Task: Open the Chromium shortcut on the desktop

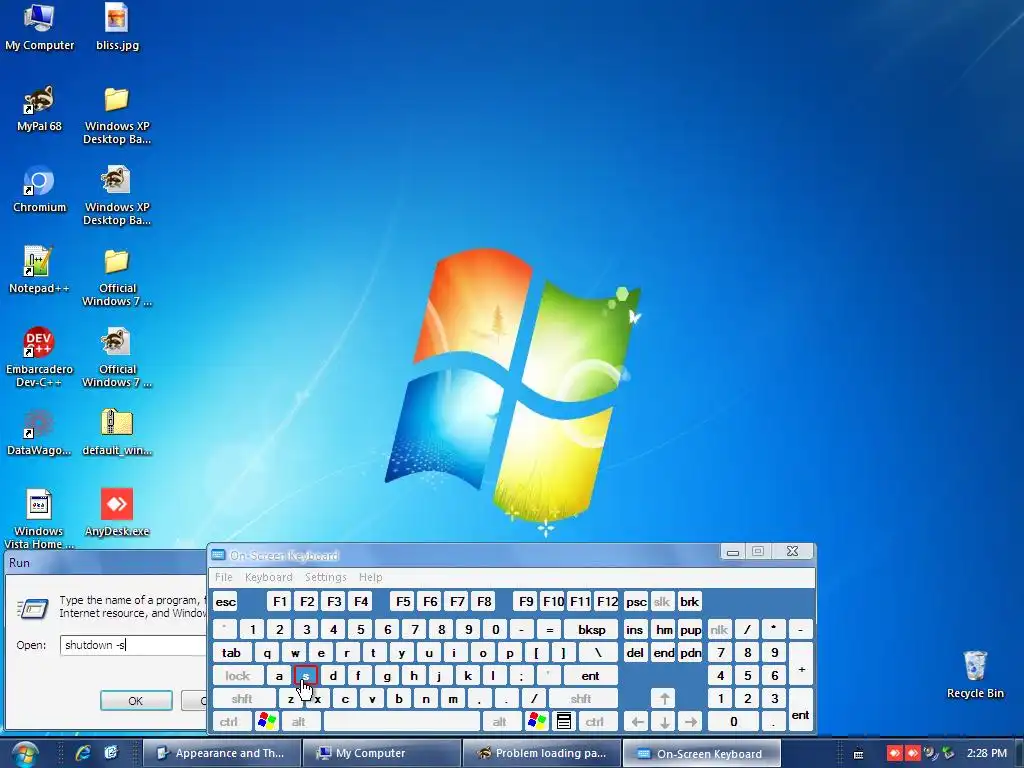Action: pos(39,189)
